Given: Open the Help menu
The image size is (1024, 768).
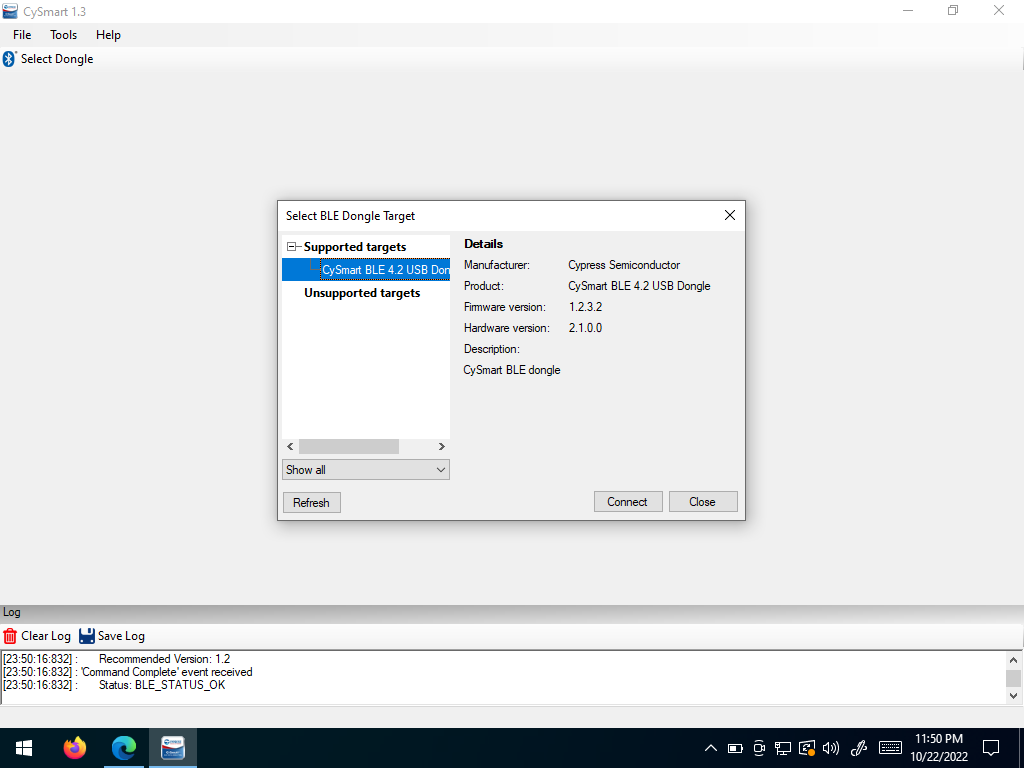Looking at the screenshot, I should pos(108,35).
